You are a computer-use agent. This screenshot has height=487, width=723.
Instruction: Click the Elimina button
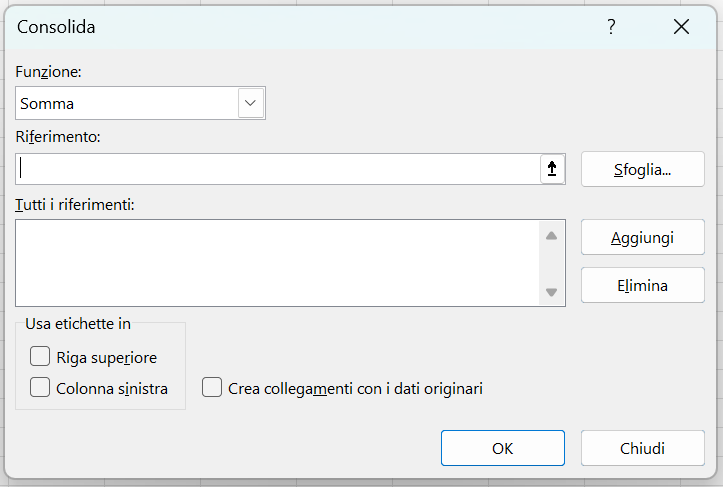tap(643, 285)
